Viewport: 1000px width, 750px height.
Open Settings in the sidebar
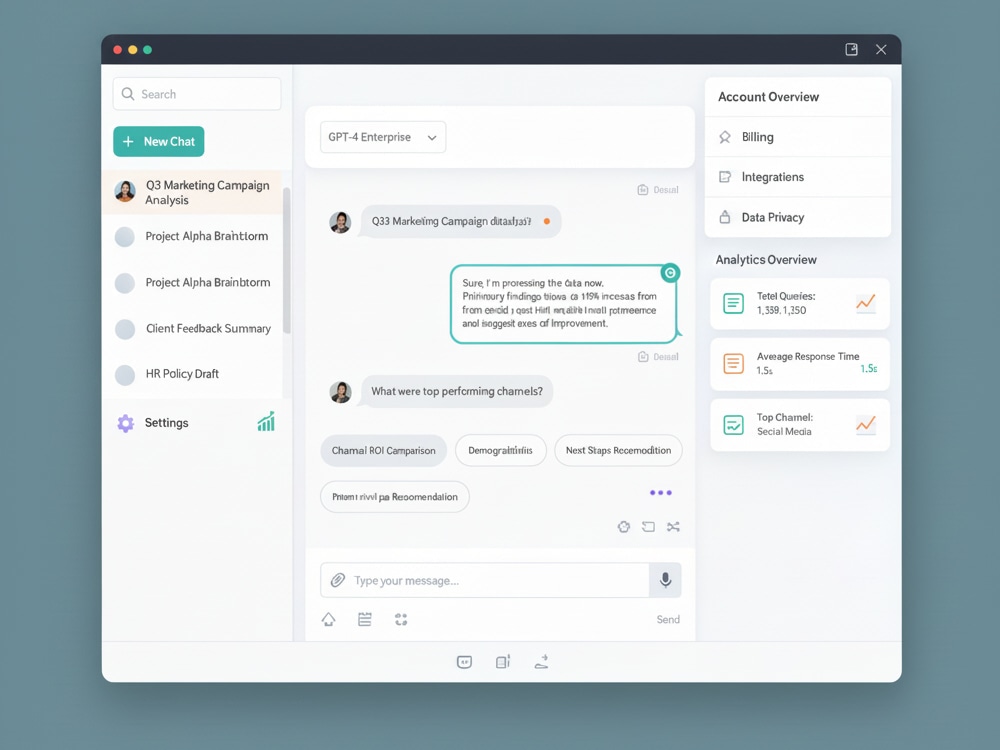[166, 423]
